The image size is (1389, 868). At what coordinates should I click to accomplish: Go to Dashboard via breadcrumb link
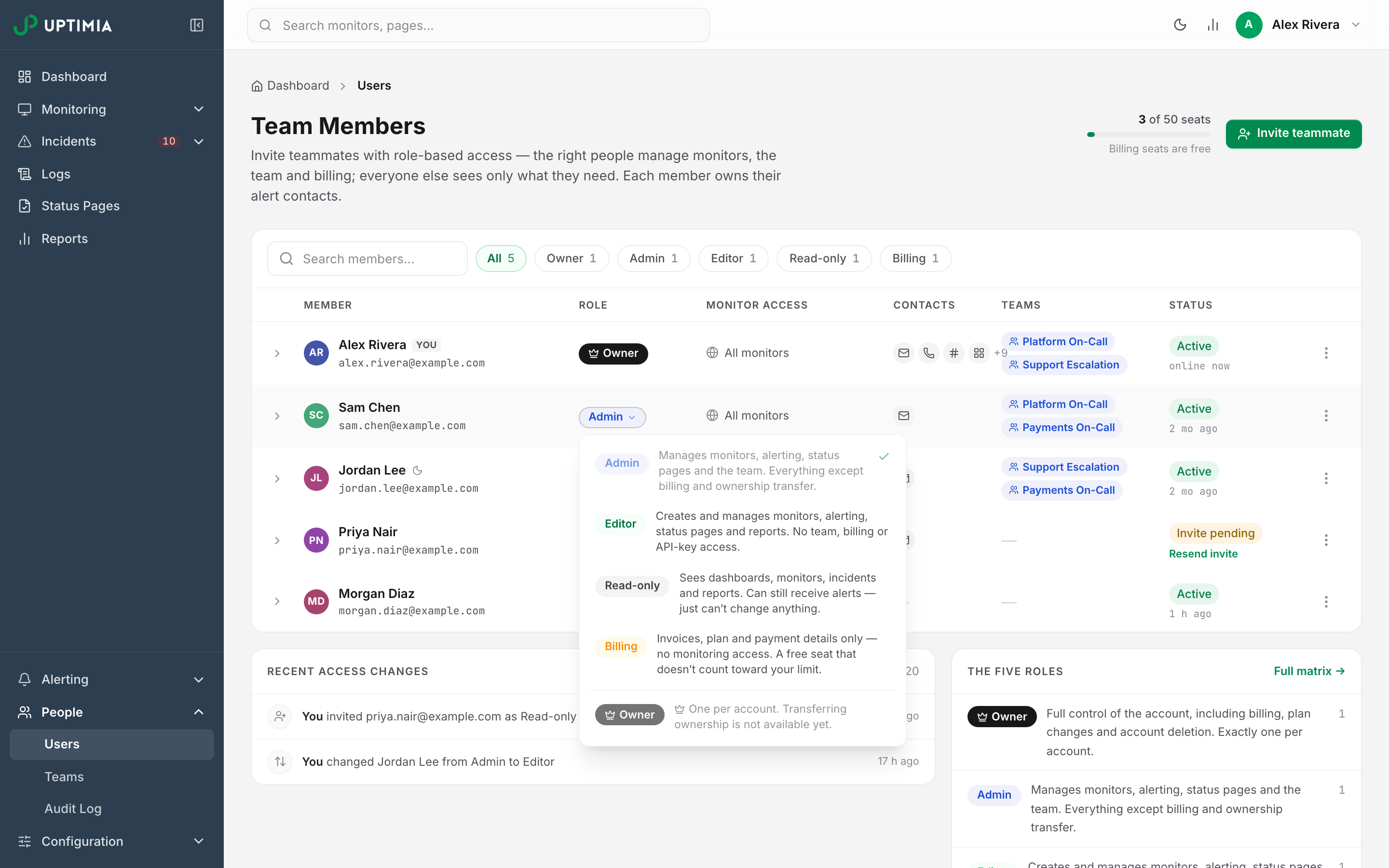[298, 85]
